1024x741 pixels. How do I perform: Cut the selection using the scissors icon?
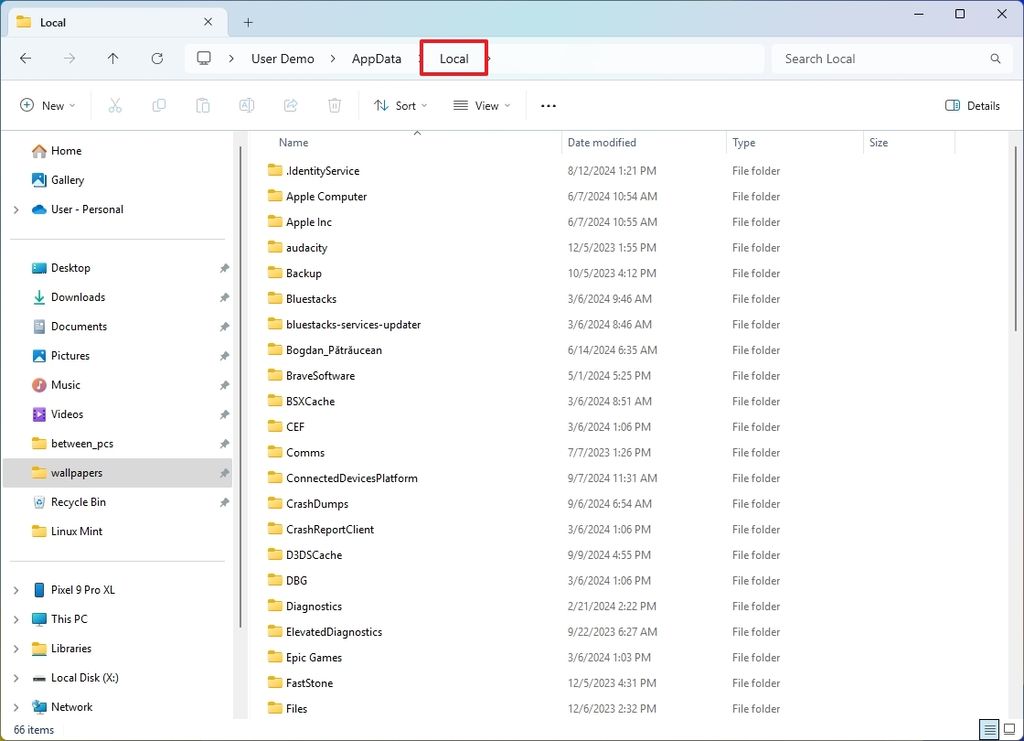click(x=115, y=105)
